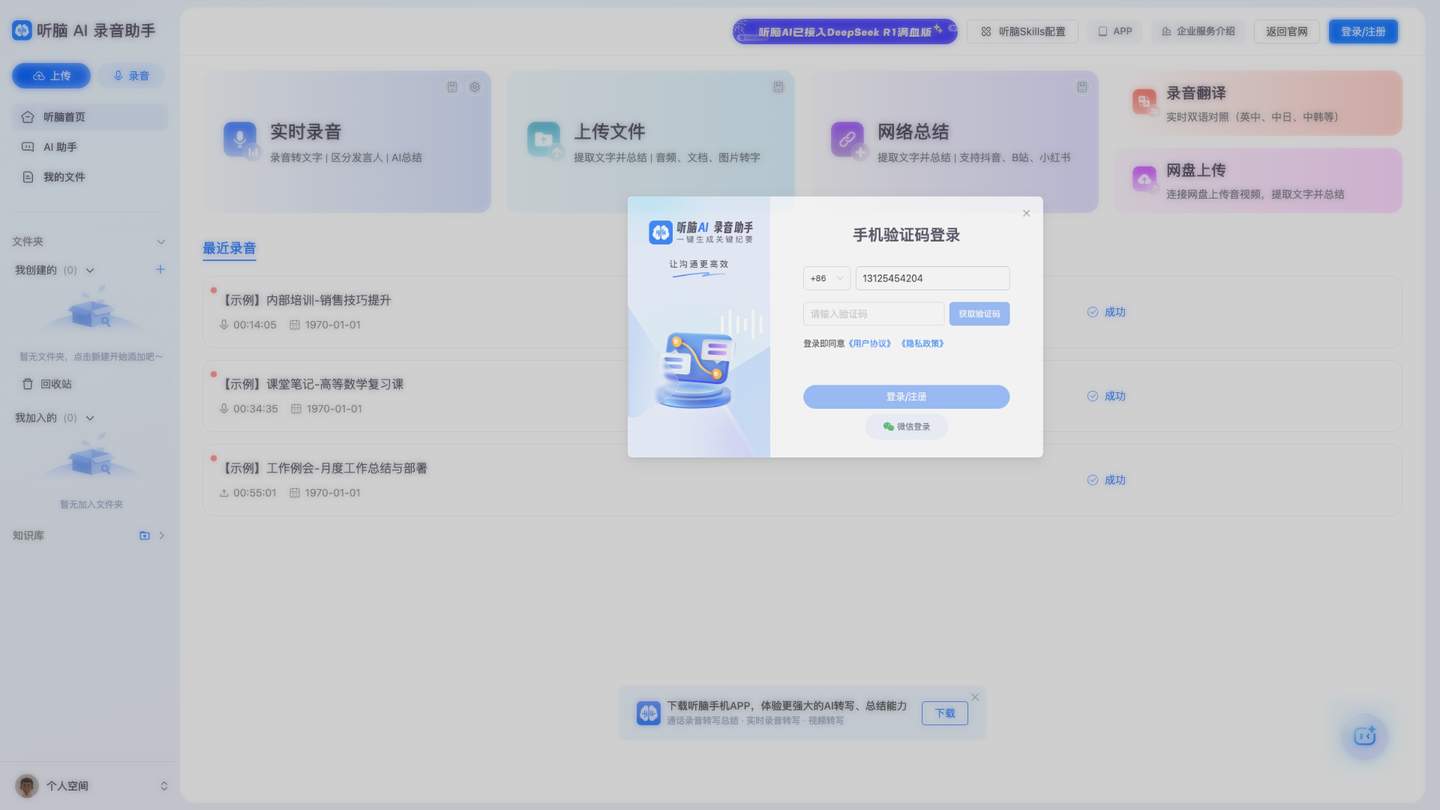
Task: Click the DeepSeek R1 banner
Action: (844, 31)
